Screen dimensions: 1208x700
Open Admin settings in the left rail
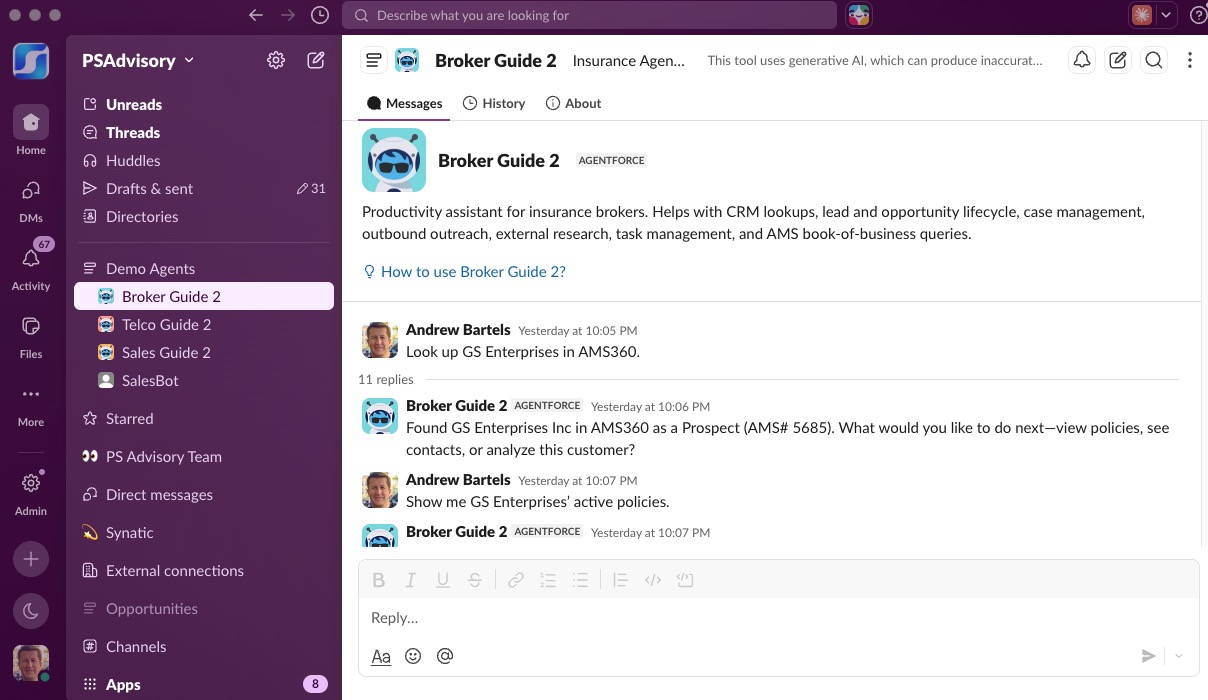31,492
